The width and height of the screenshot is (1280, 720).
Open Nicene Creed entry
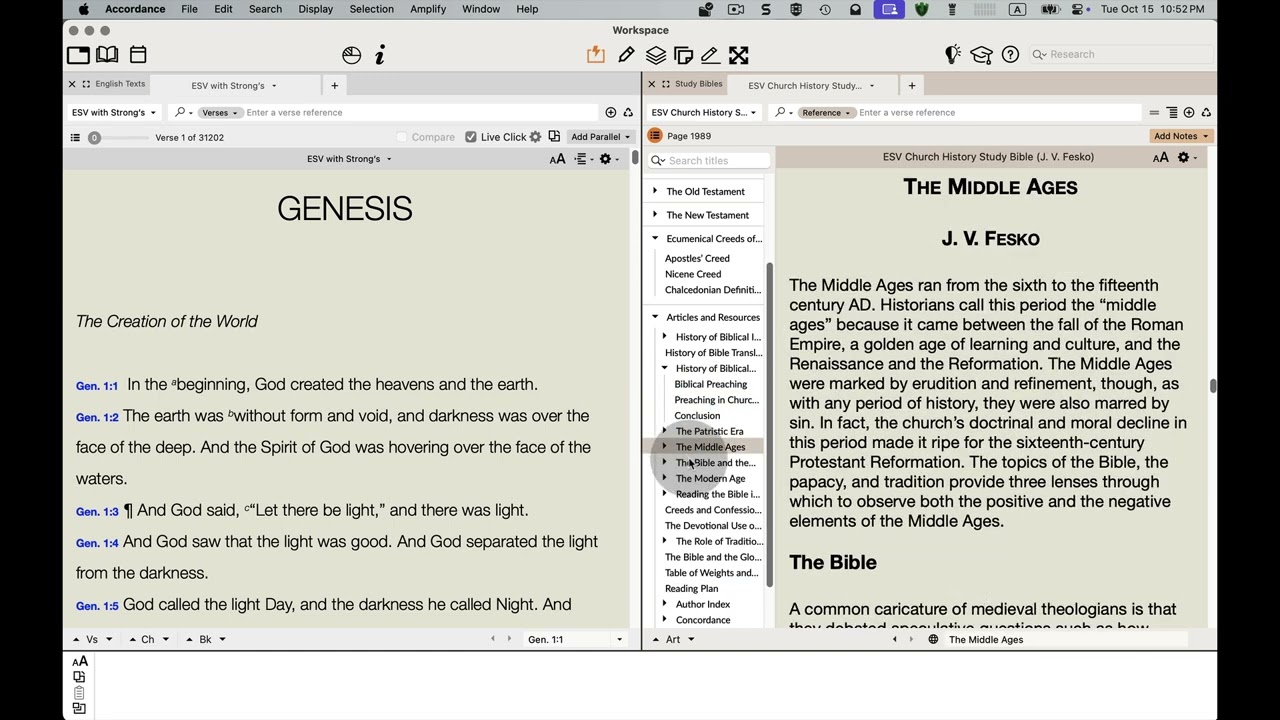(x=693, y=274)
